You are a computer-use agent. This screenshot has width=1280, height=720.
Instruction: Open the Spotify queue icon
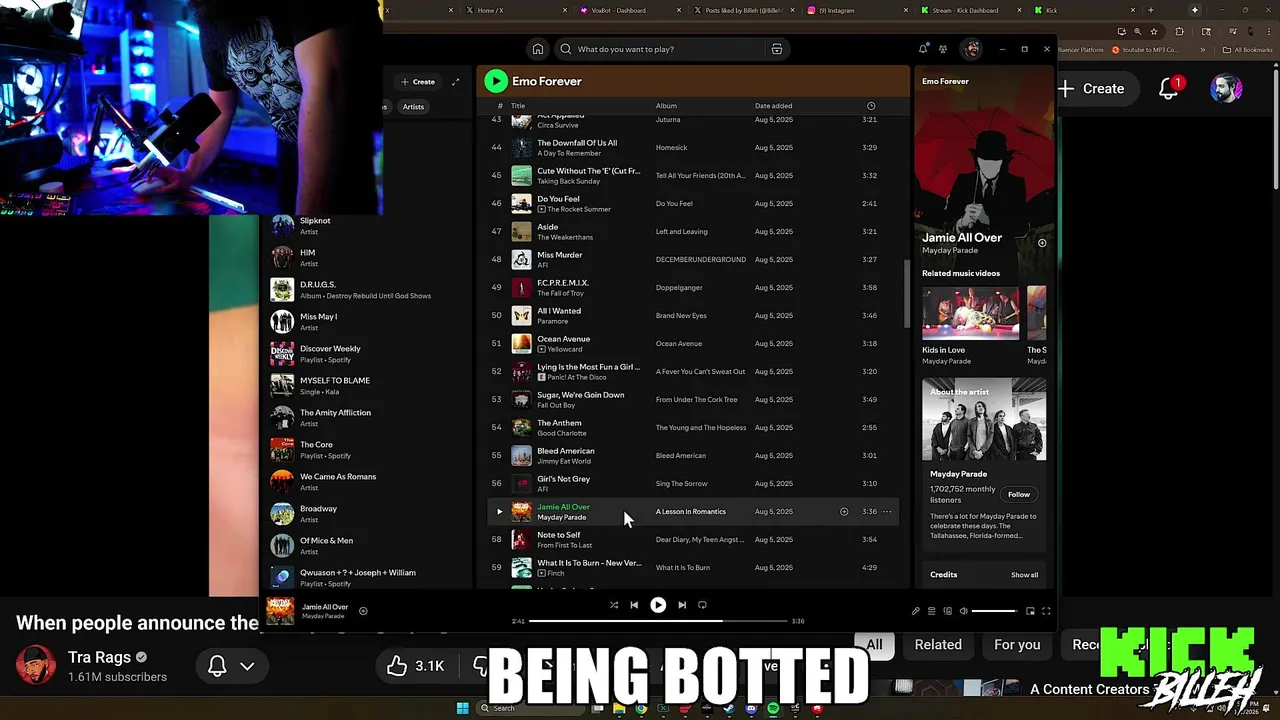point(932,611)
